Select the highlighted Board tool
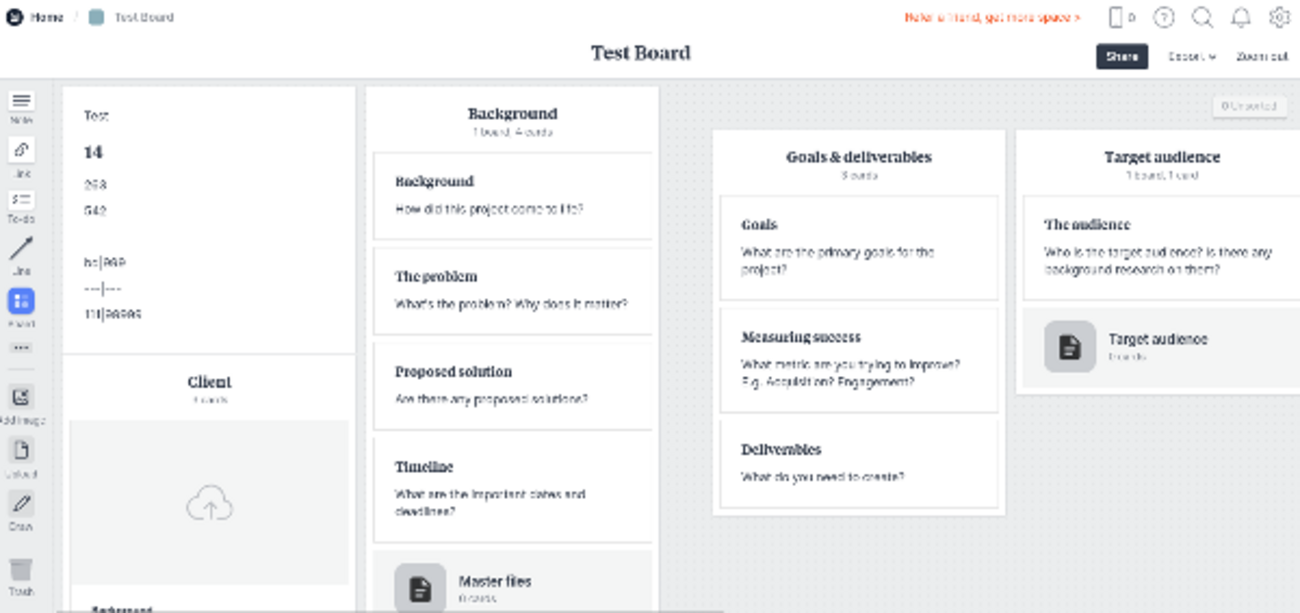This screenshot has height=613, width=1300. [21, 302]
